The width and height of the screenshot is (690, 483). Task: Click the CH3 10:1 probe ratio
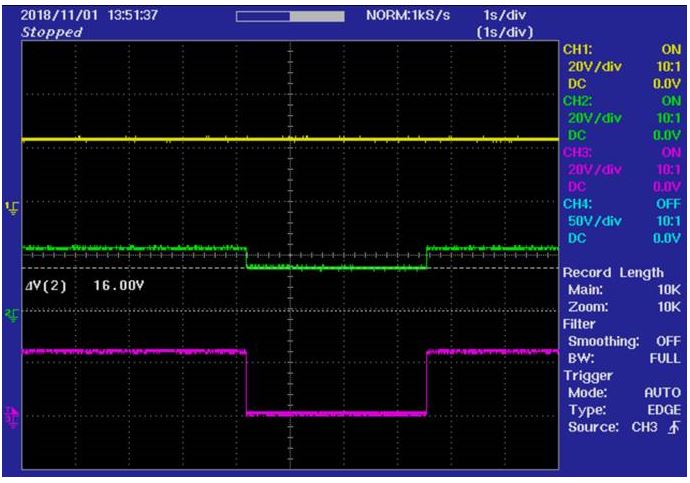(668, 169)
